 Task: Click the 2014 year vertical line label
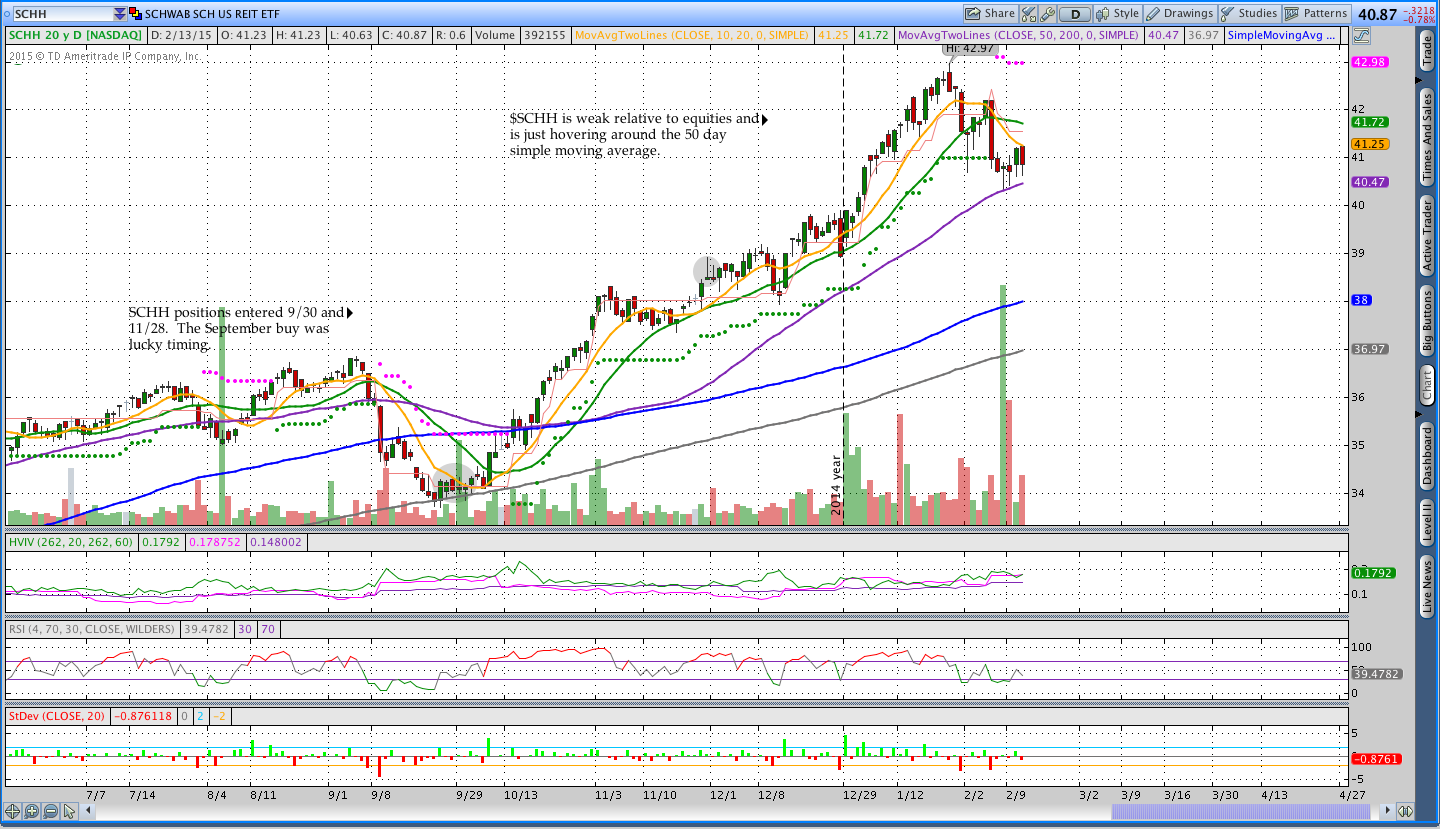tap(837, 485)
